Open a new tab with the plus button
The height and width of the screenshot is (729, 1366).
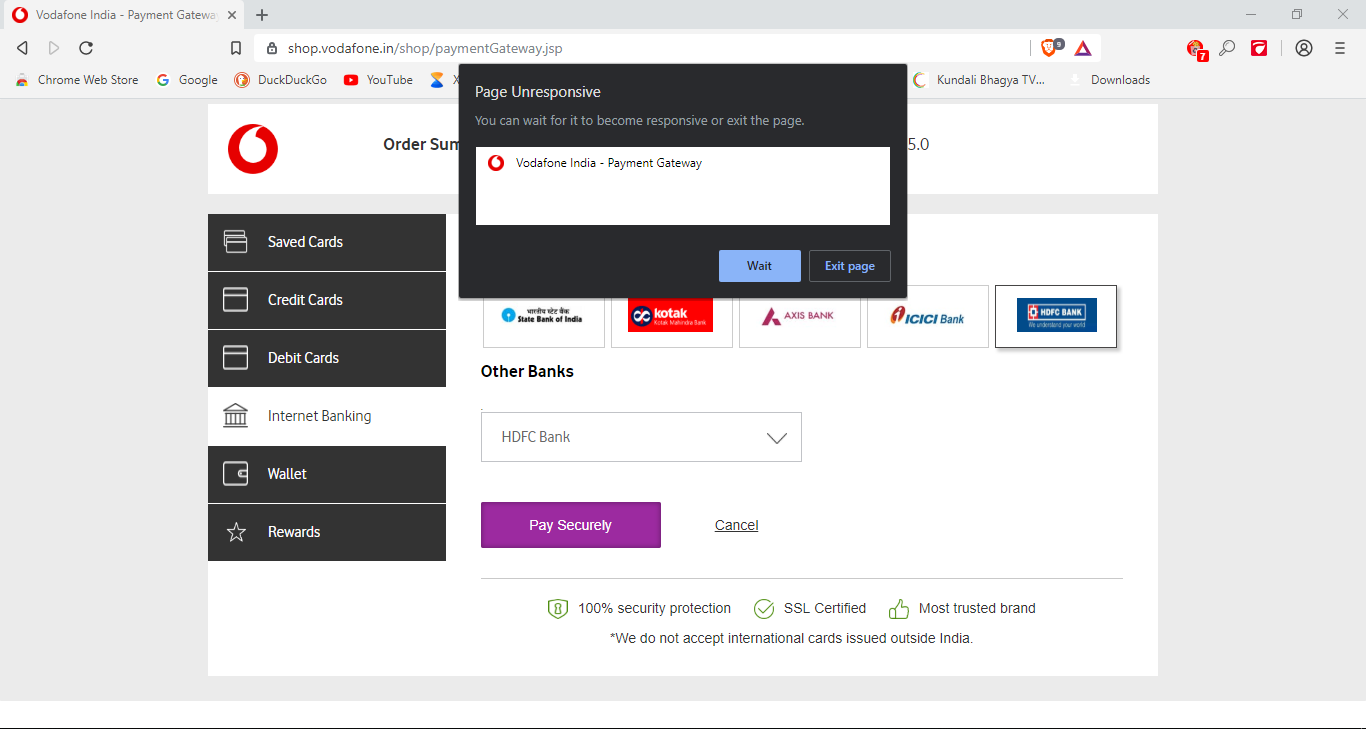pos(262,15)
